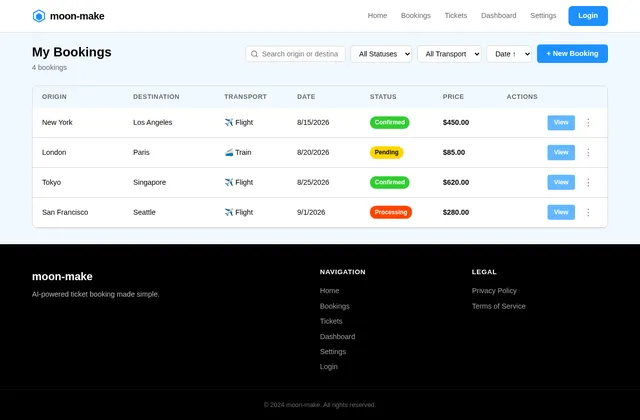Click Confirmed badge in Tokyo row

(x=389, y=182)
